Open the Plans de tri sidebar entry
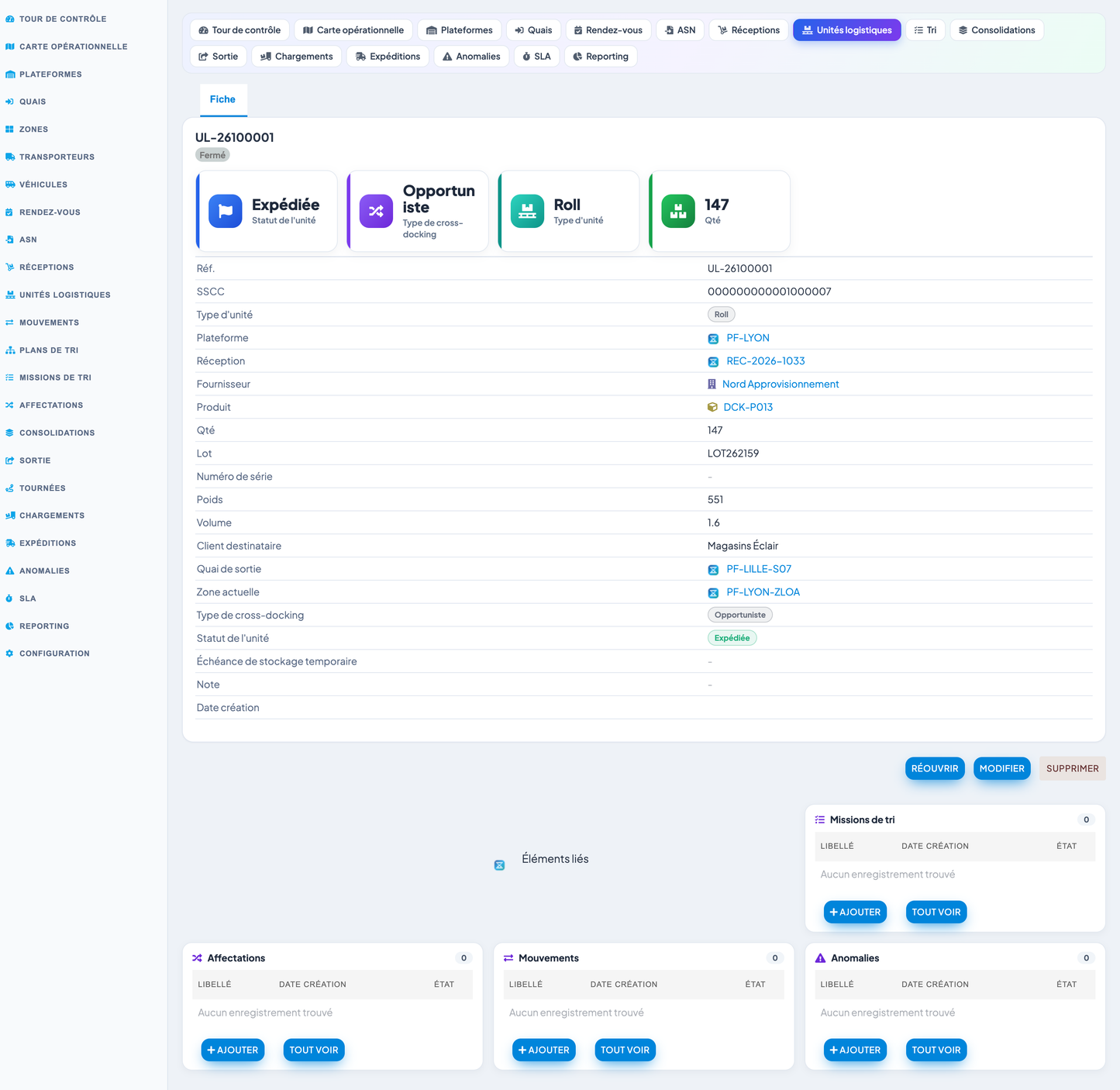The height and width of the screenshot is (1090, 1120). tap(49, 350)
